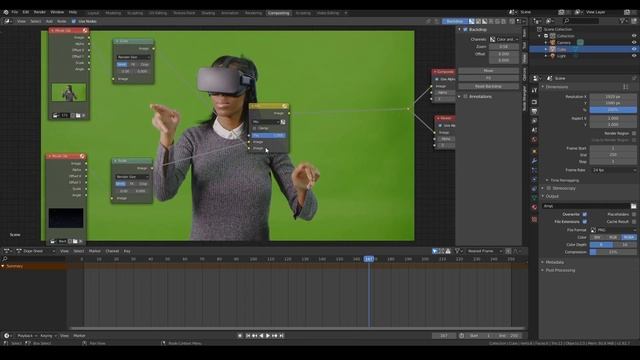
Task: Click the Blender logo icon in top bar
Action: pyautogui.click(x=6, y=12)
